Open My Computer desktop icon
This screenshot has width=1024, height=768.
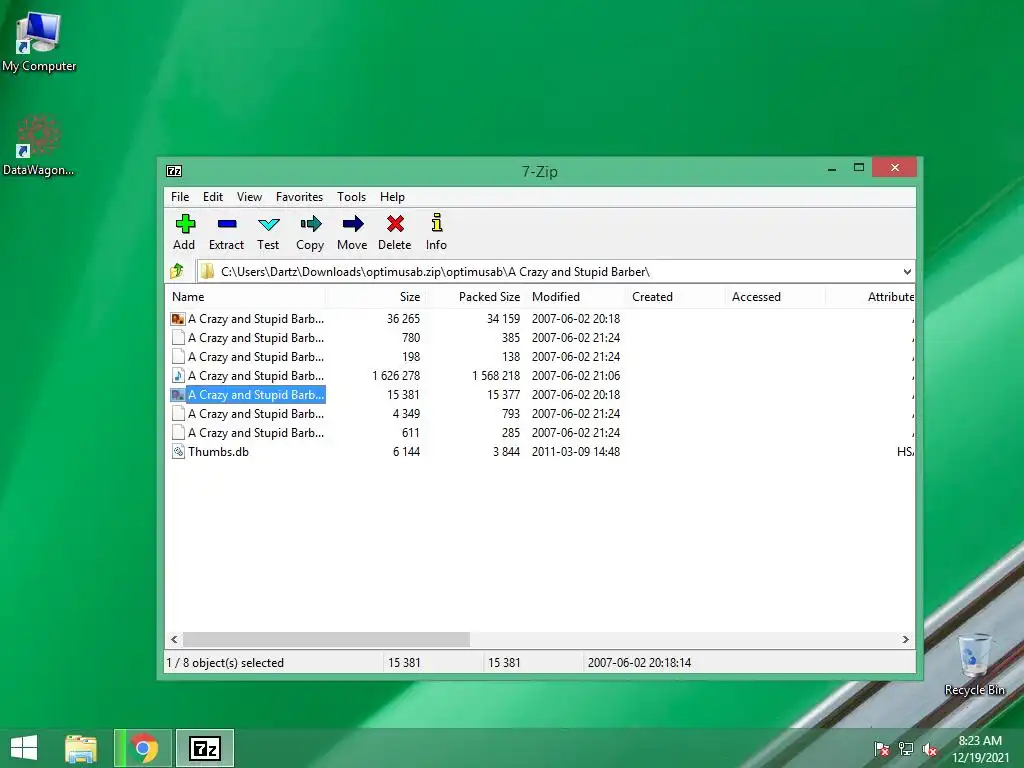[39, 40]
